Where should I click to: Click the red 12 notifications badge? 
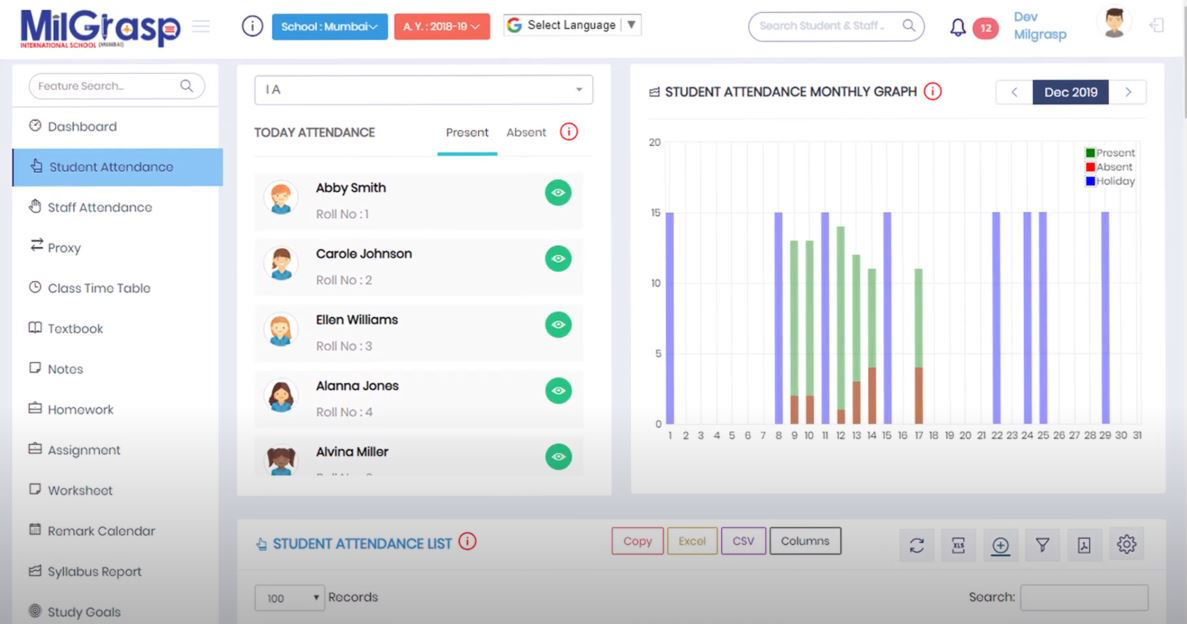(986, 29)
